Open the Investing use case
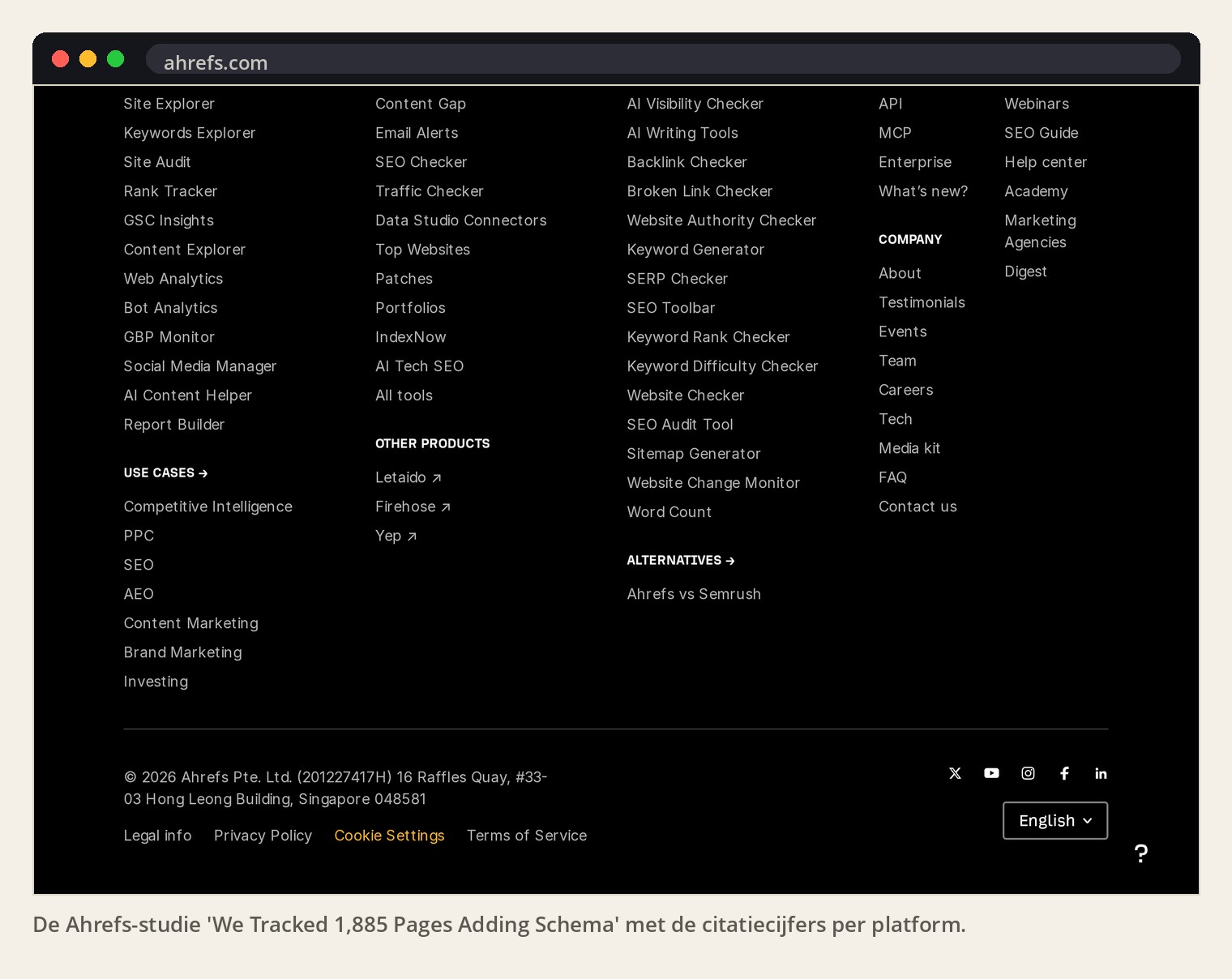 [156, 682]
